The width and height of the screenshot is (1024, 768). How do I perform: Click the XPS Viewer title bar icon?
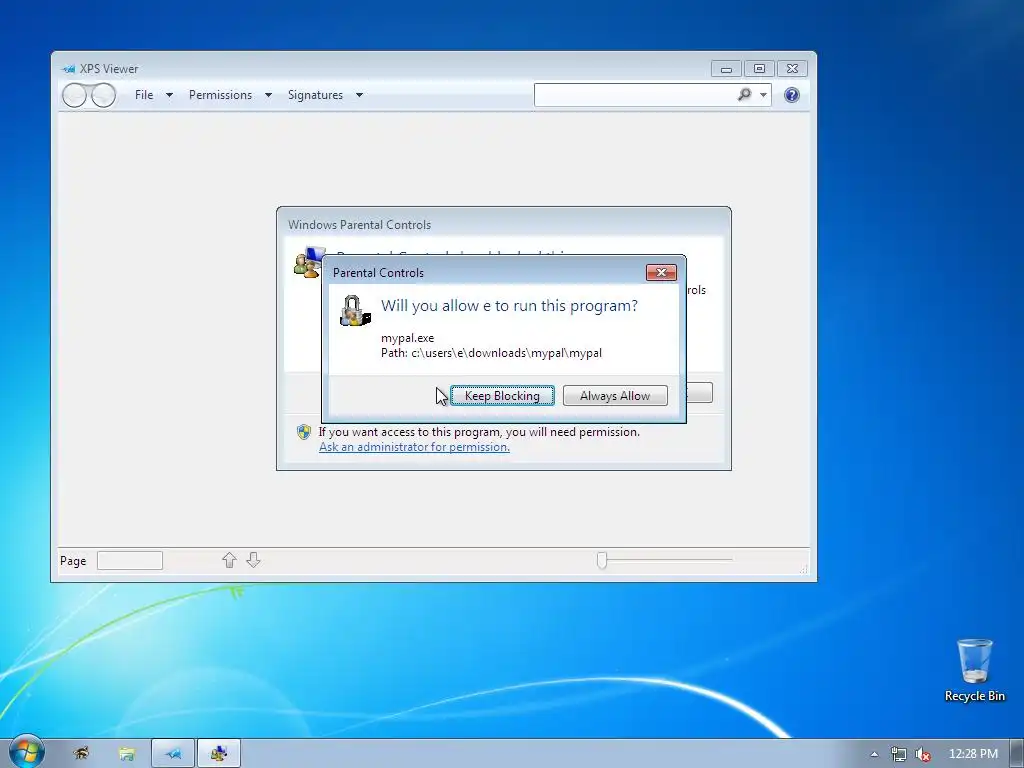(69, 69)
